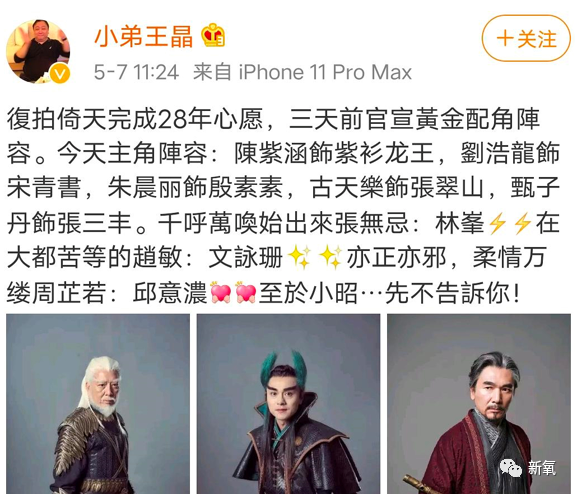Tap the second pink heart emoji before 至於
This screenshot has width=575, height=494.
[246, 292]
